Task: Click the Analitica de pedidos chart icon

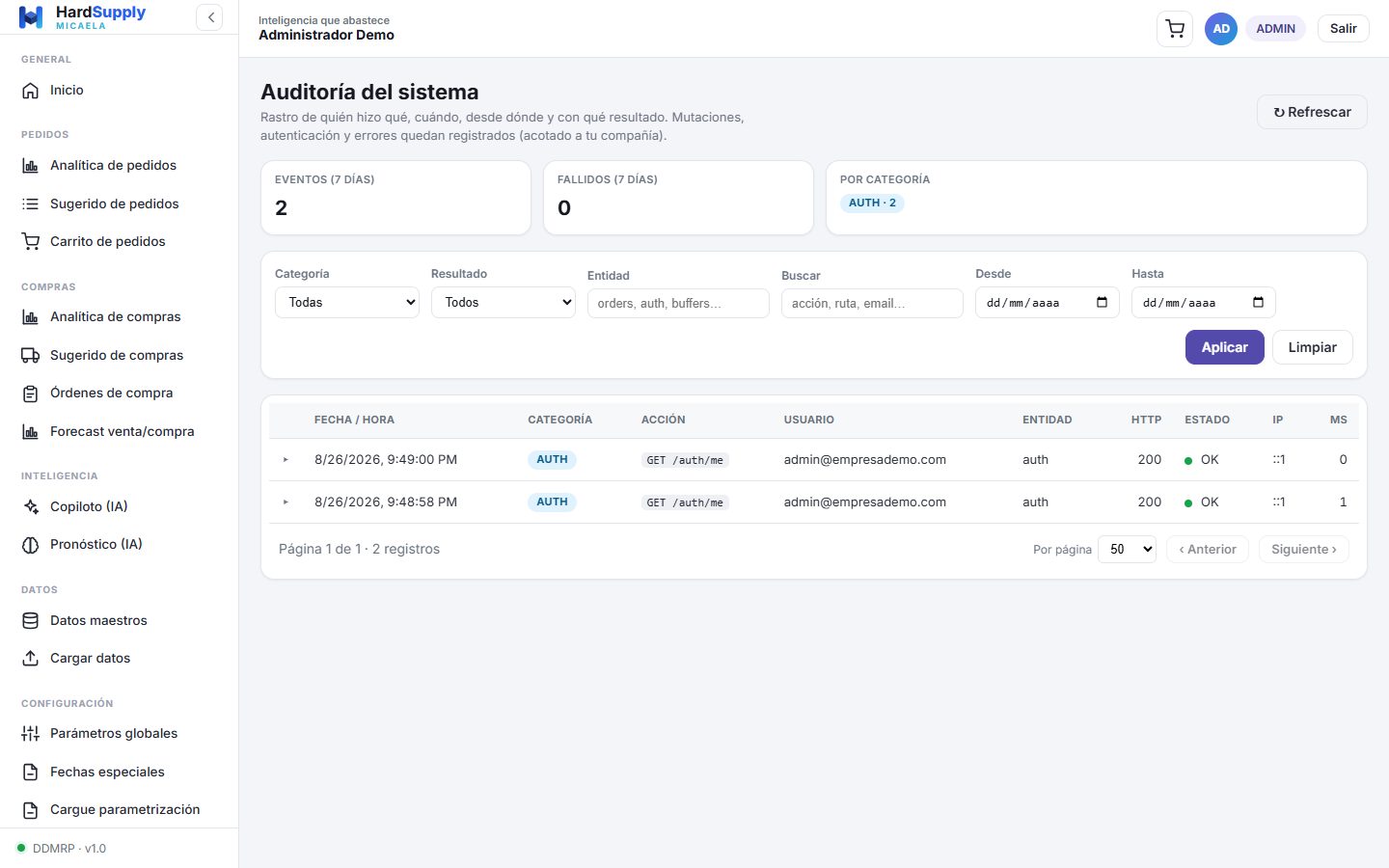Action: [31, 165]
